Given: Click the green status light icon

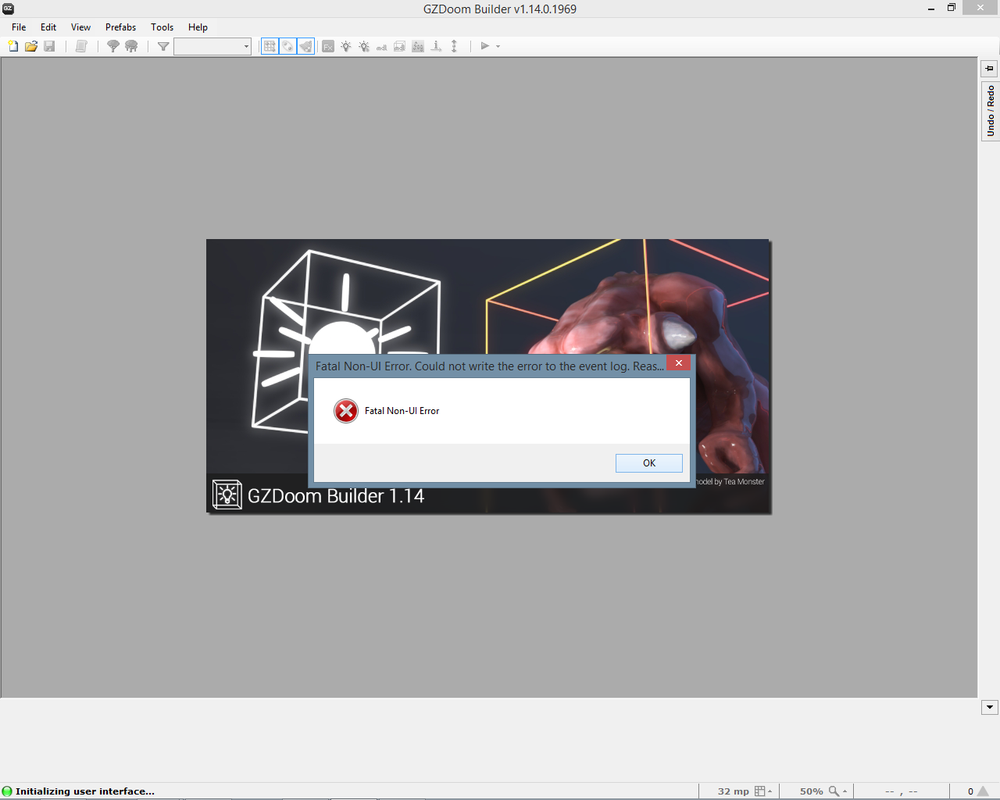Looking at the screenshot, I should tap(7, 791).
